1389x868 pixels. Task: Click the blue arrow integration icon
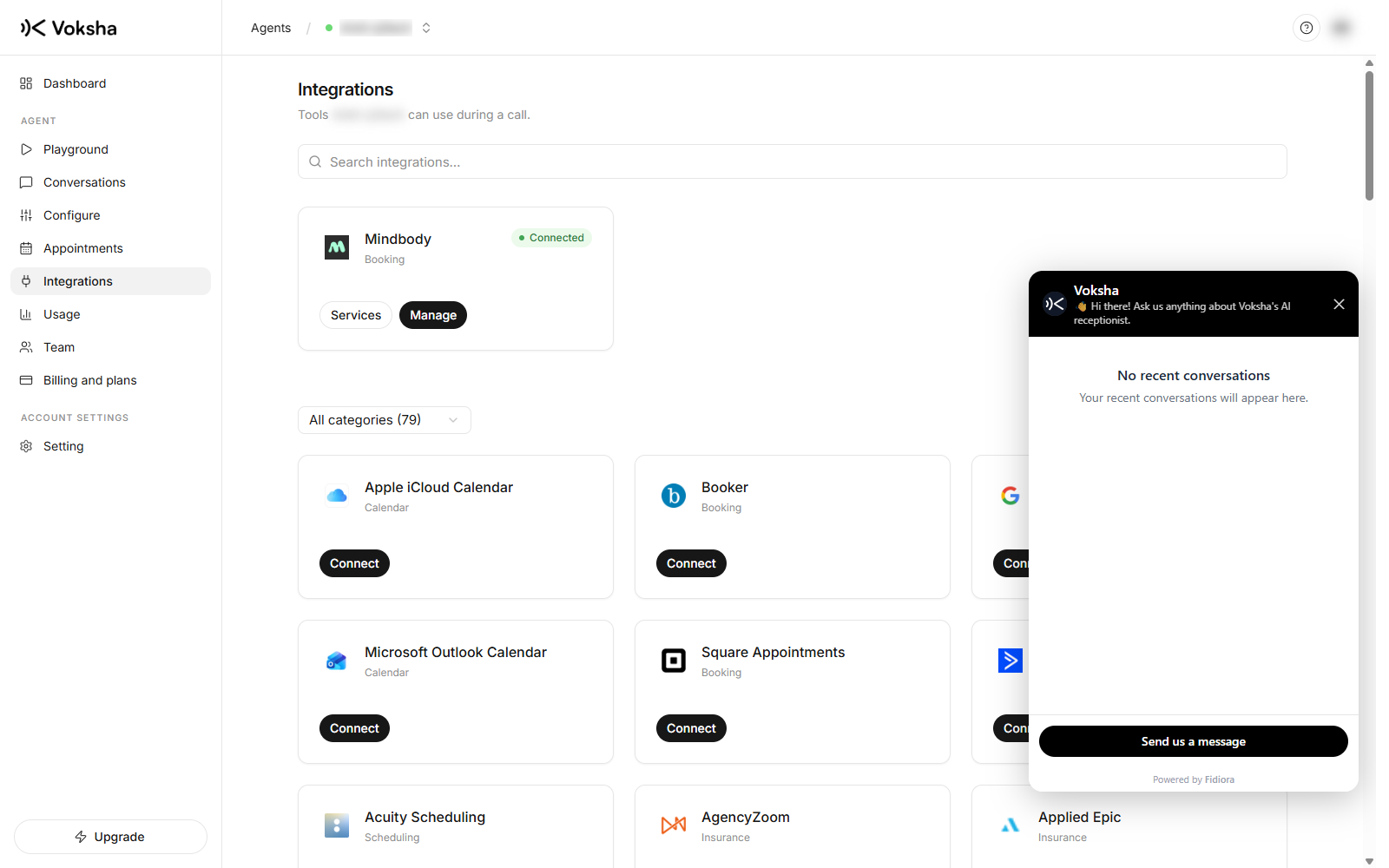(x=1010, y=661)
